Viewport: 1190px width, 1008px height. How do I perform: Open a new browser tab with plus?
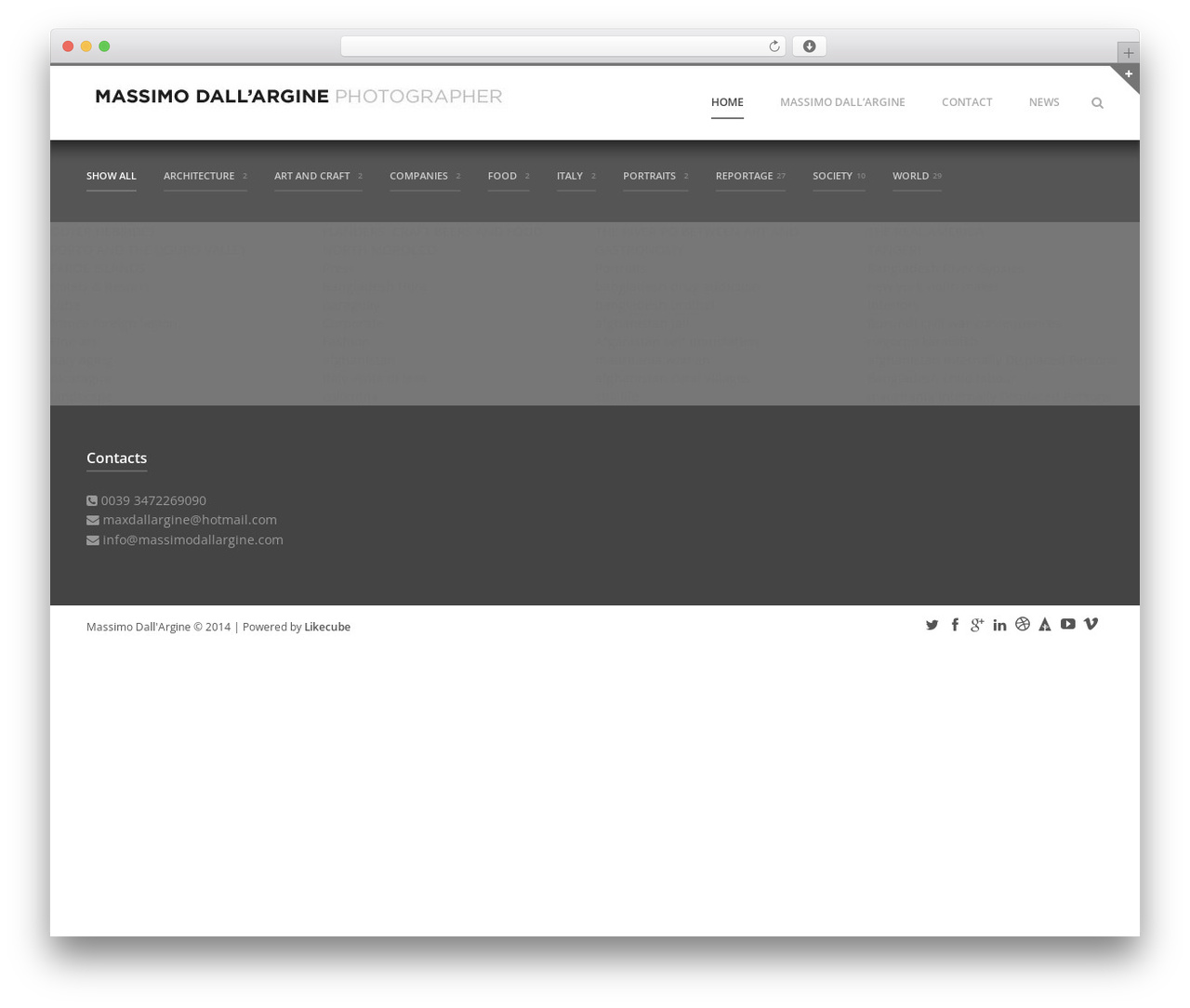tap(1128, 53)
